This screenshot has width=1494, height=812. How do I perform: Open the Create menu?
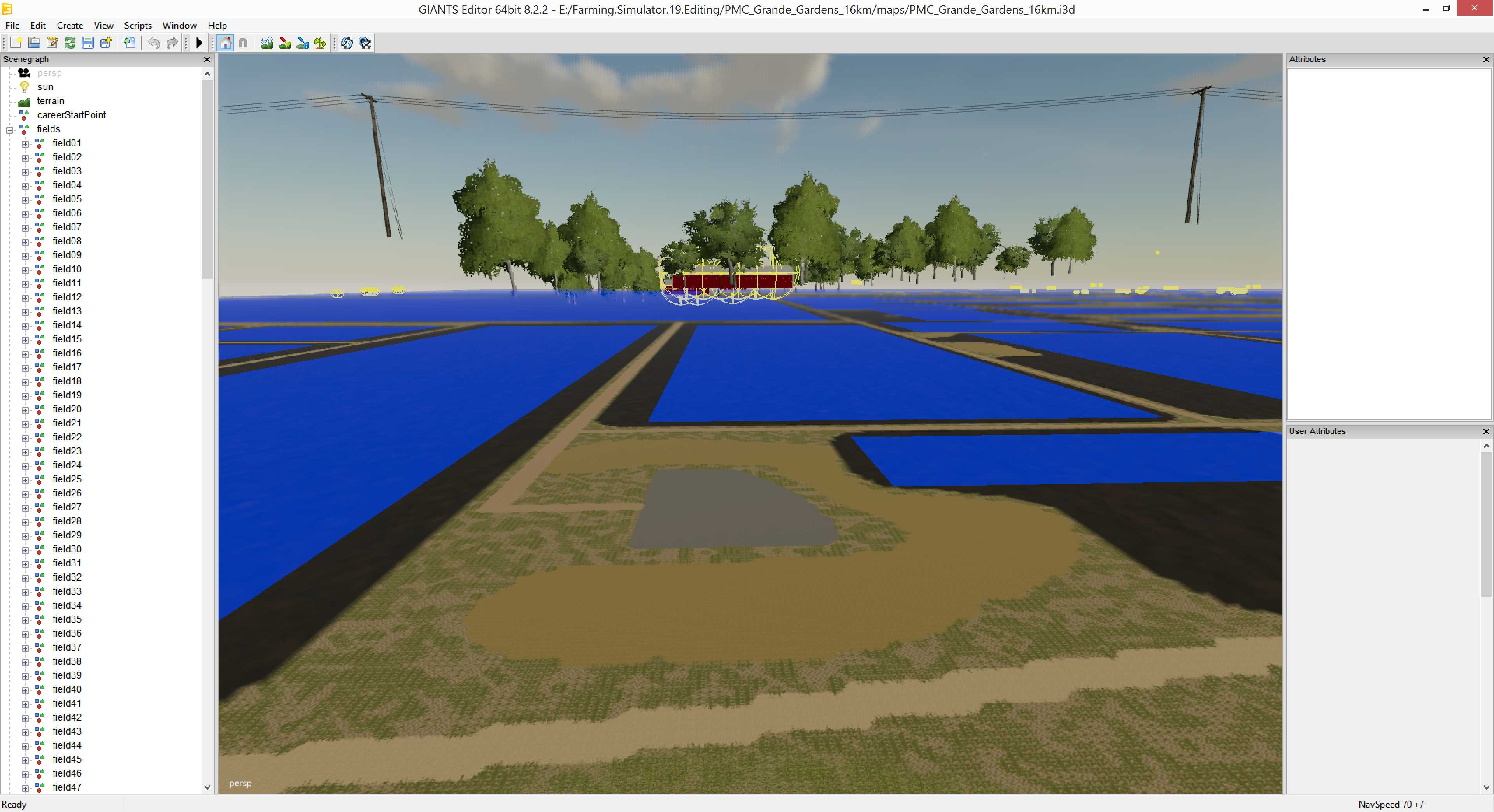click(70, 26)
